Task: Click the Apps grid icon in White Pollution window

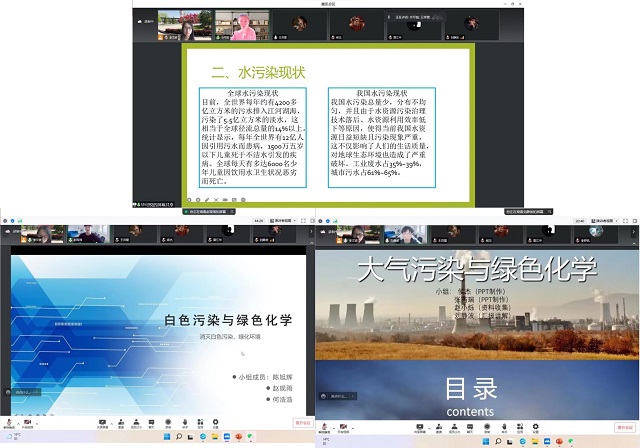Action: click(x=200, y=424)
